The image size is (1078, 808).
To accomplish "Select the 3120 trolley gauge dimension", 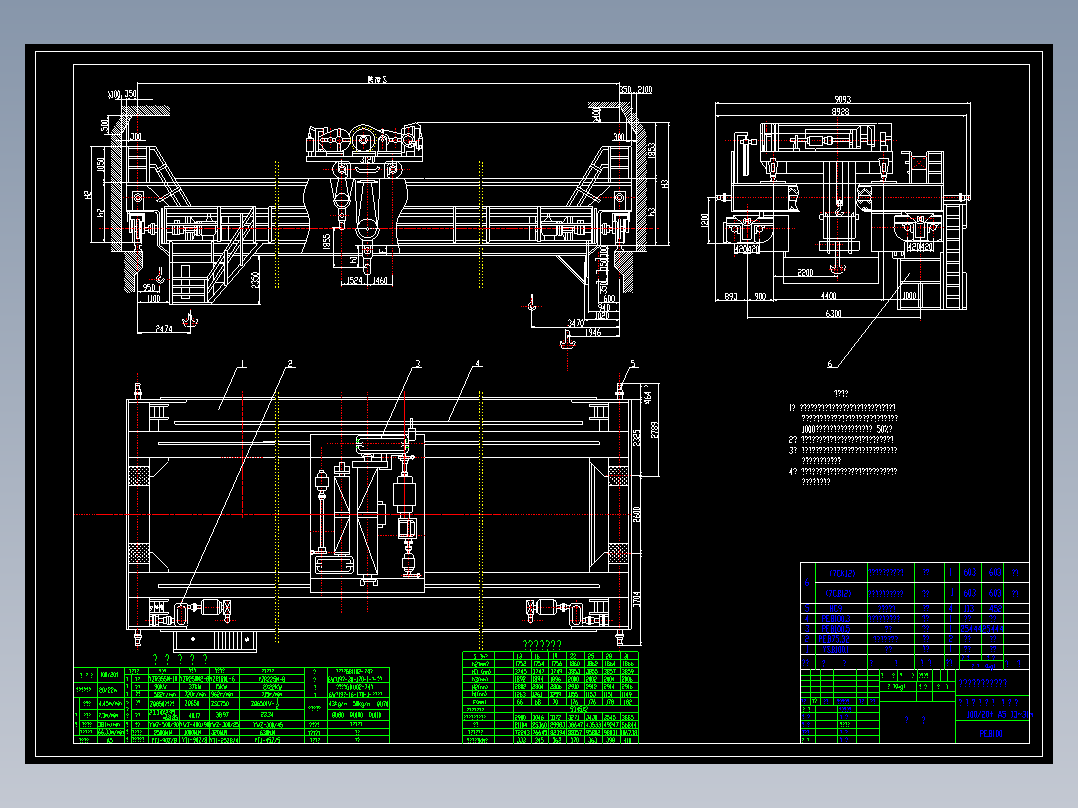I will click(368, 160).
